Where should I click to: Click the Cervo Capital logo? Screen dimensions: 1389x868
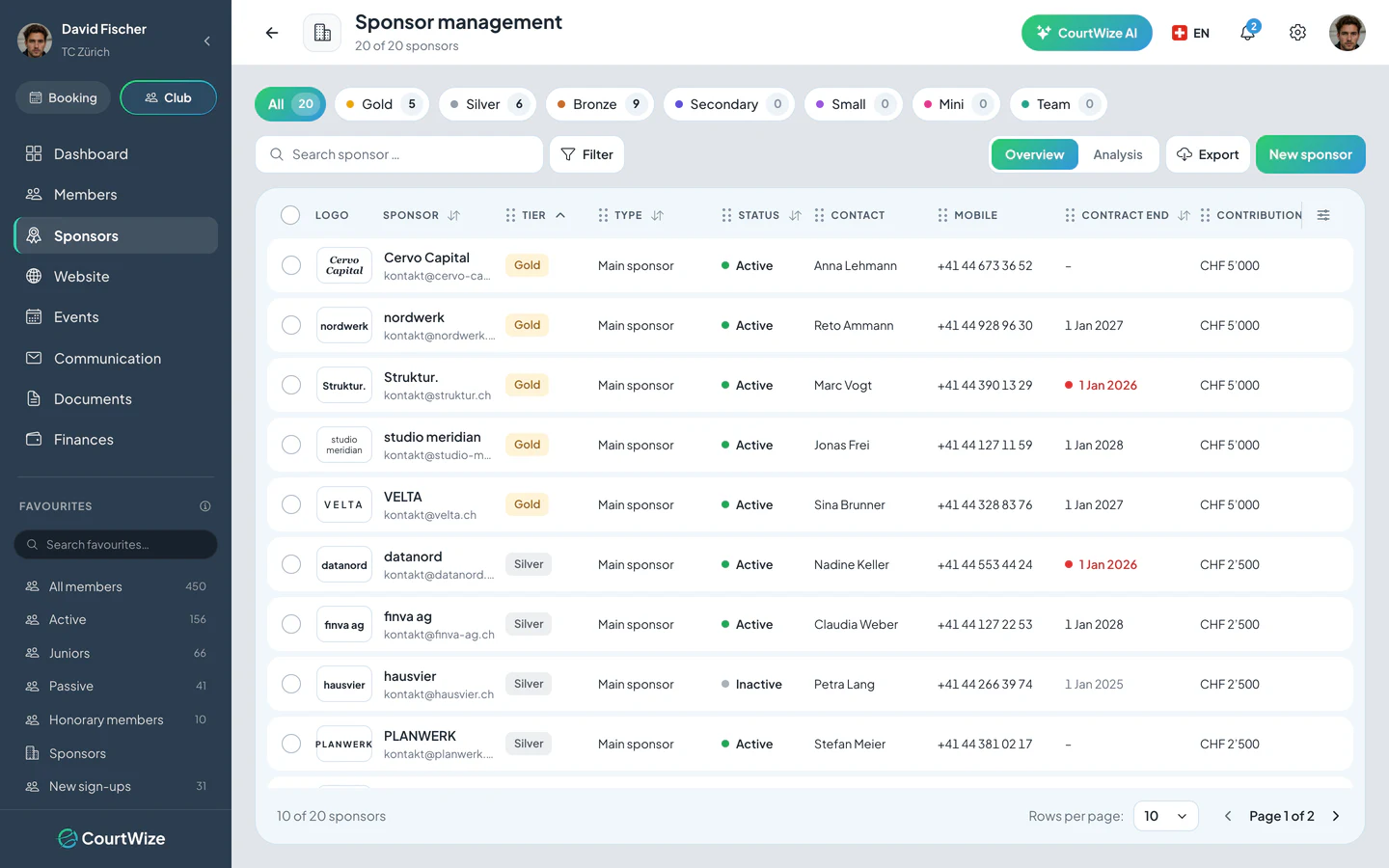344,265
